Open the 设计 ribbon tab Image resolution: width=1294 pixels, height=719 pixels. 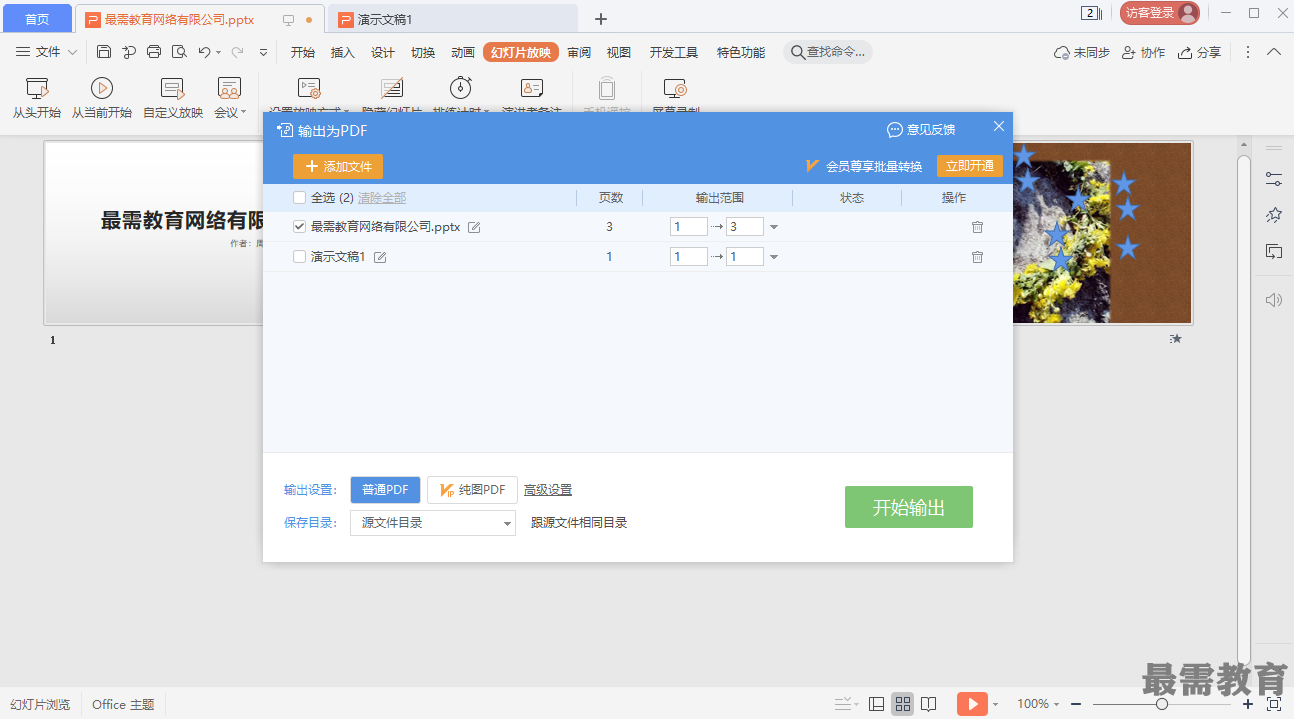click(383, 53)
